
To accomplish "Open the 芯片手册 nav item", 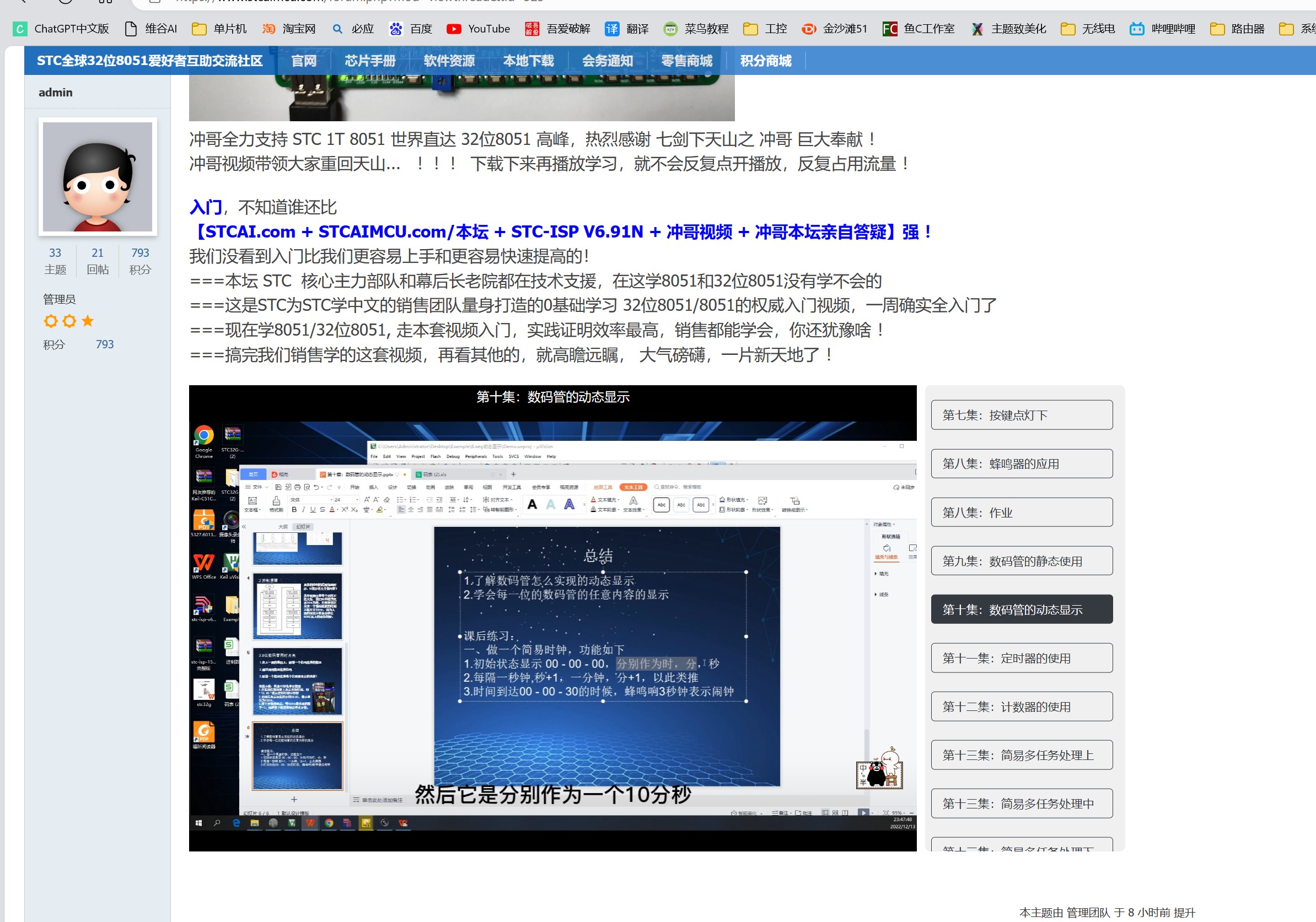I will [x=370, y=61].
